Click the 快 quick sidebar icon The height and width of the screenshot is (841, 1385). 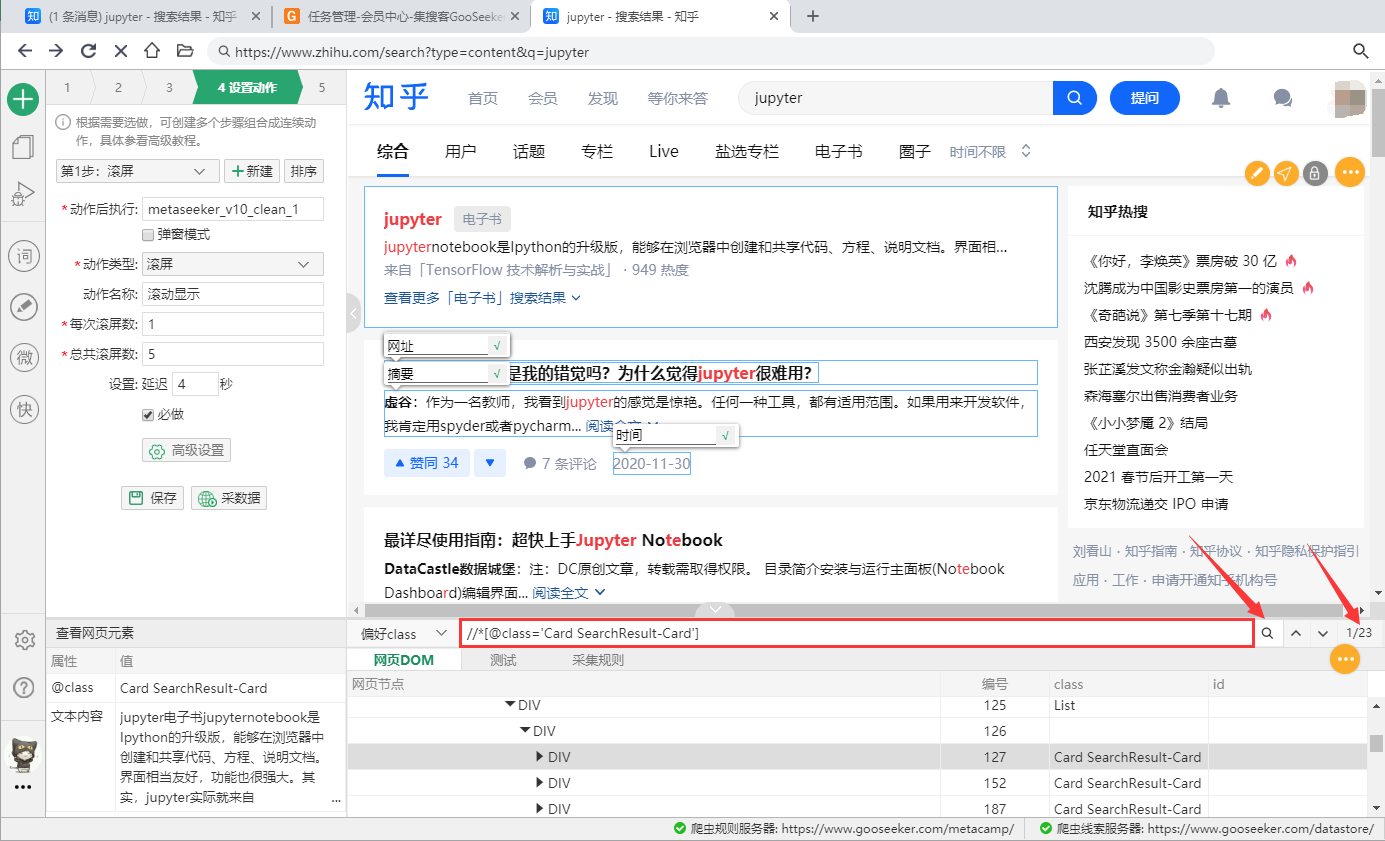(23, 408)
